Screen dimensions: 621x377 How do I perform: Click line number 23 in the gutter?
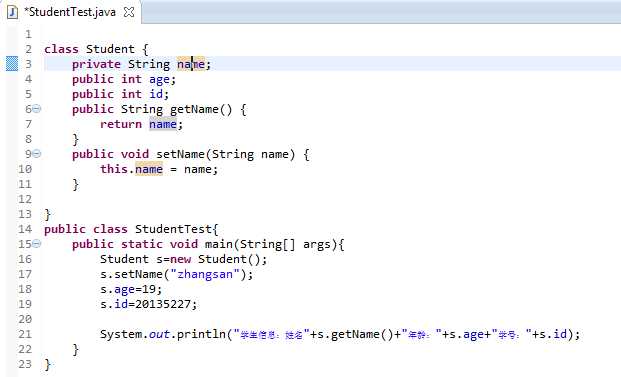25,364
